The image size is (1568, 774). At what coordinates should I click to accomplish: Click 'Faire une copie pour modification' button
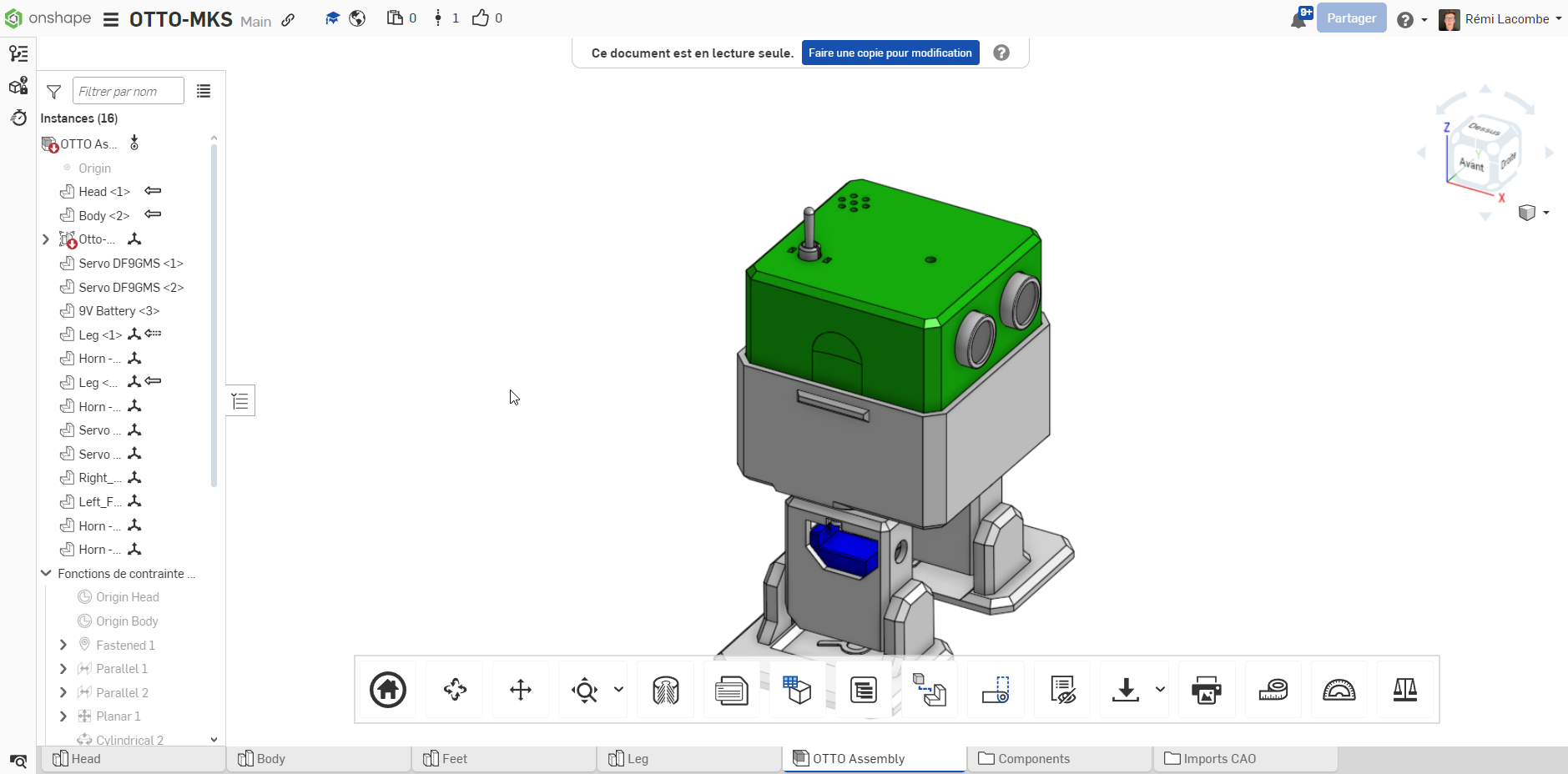click(890, 53)
